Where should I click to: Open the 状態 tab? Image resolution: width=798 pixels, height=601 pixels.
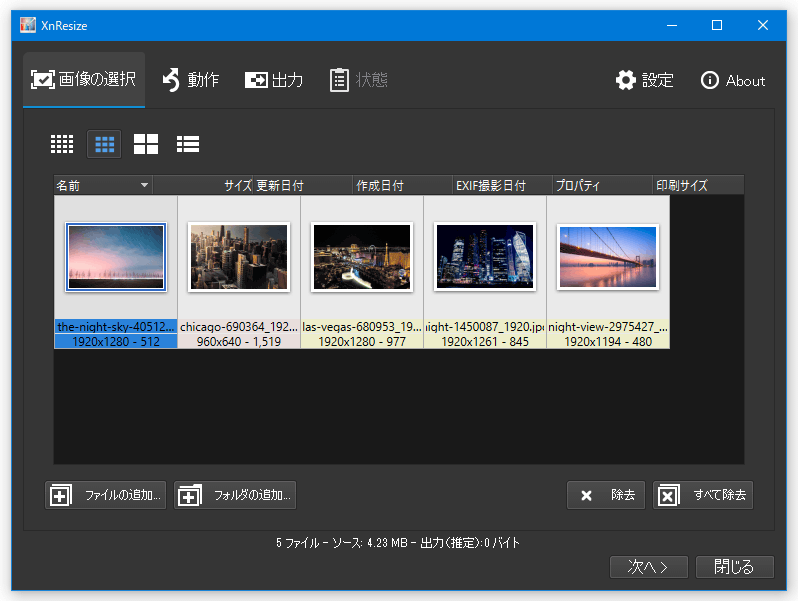click(359, 80)
